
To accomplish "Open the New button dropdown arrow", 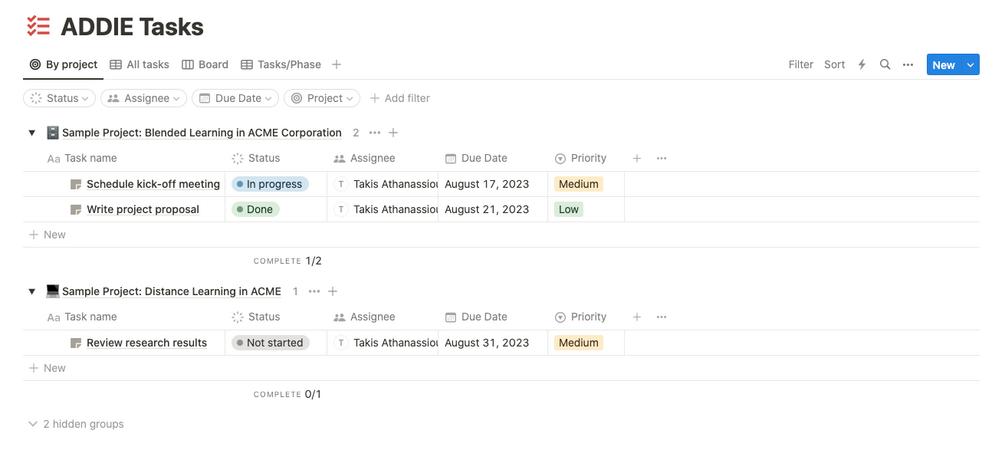I will pos(970,65).
